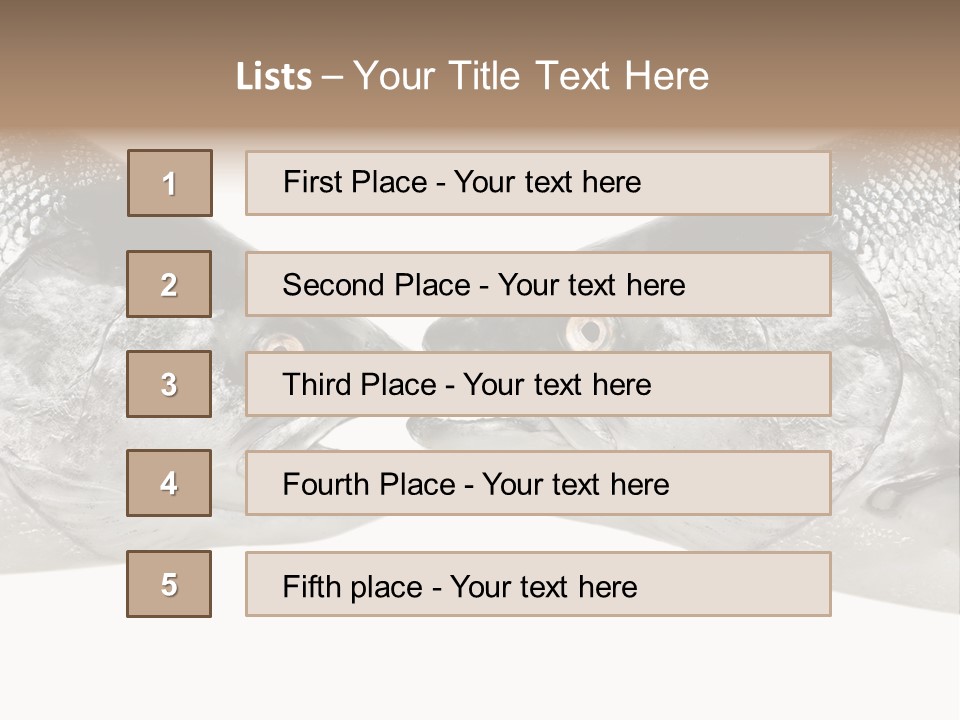Click the bold word 'Lists' in title

point(274,77)
